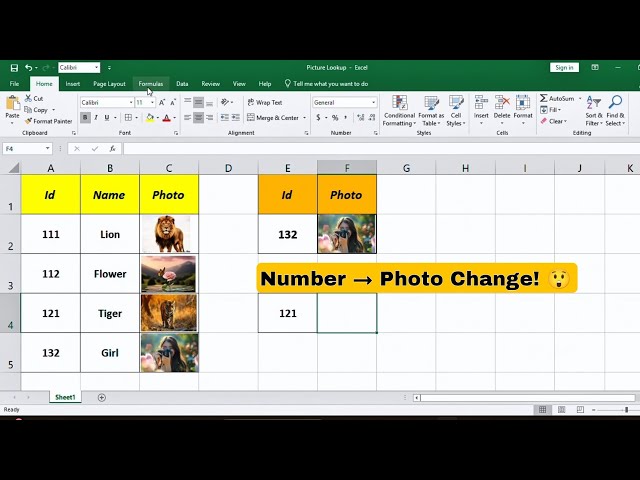Screen dimensions: 640x480
Task: Open Cell Styles gallery
Action: click(x=456, y=111)
